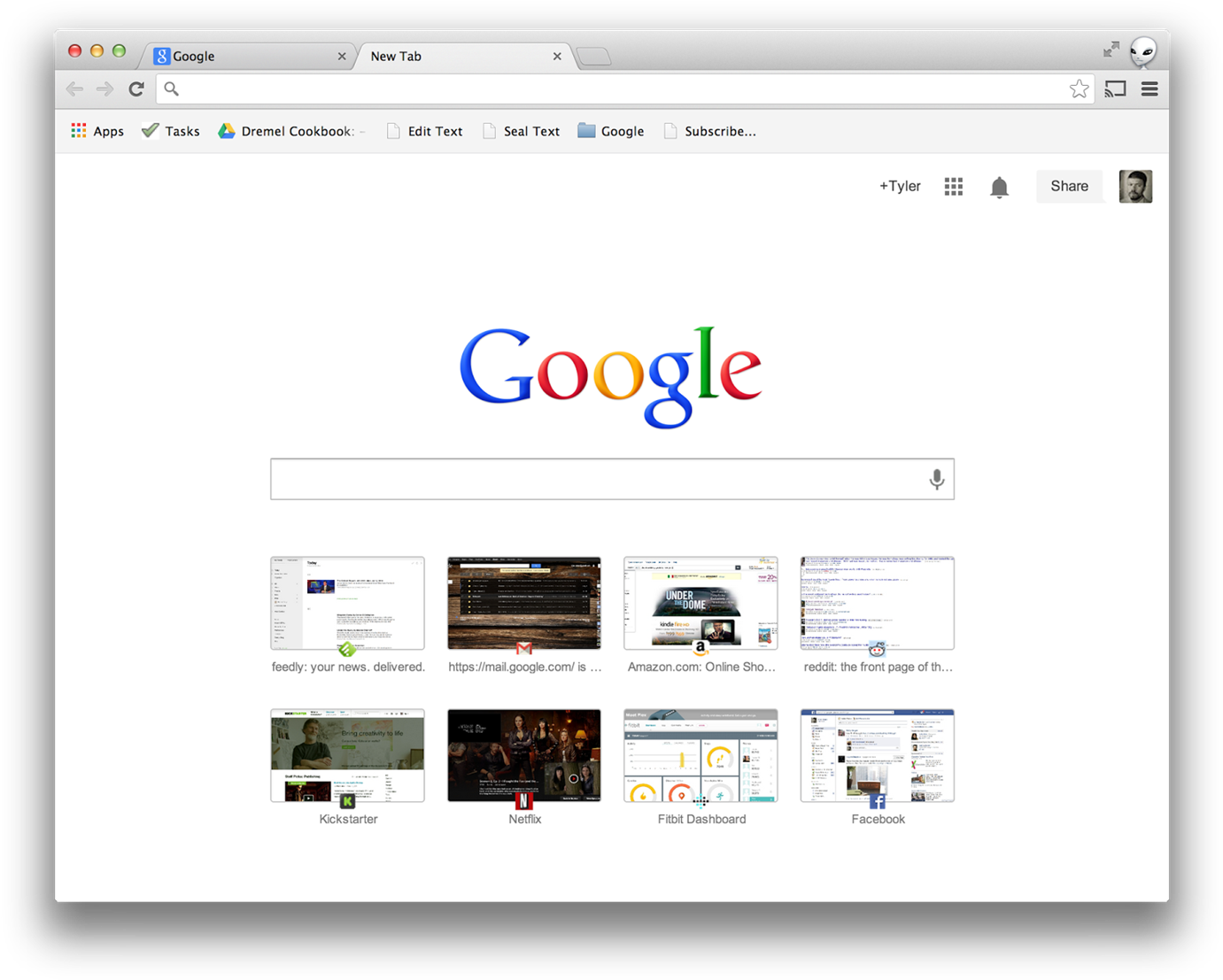Click the browser back arrow
Image resolution: width=1223 pixels, height=980 pixels.
[75, 89]
